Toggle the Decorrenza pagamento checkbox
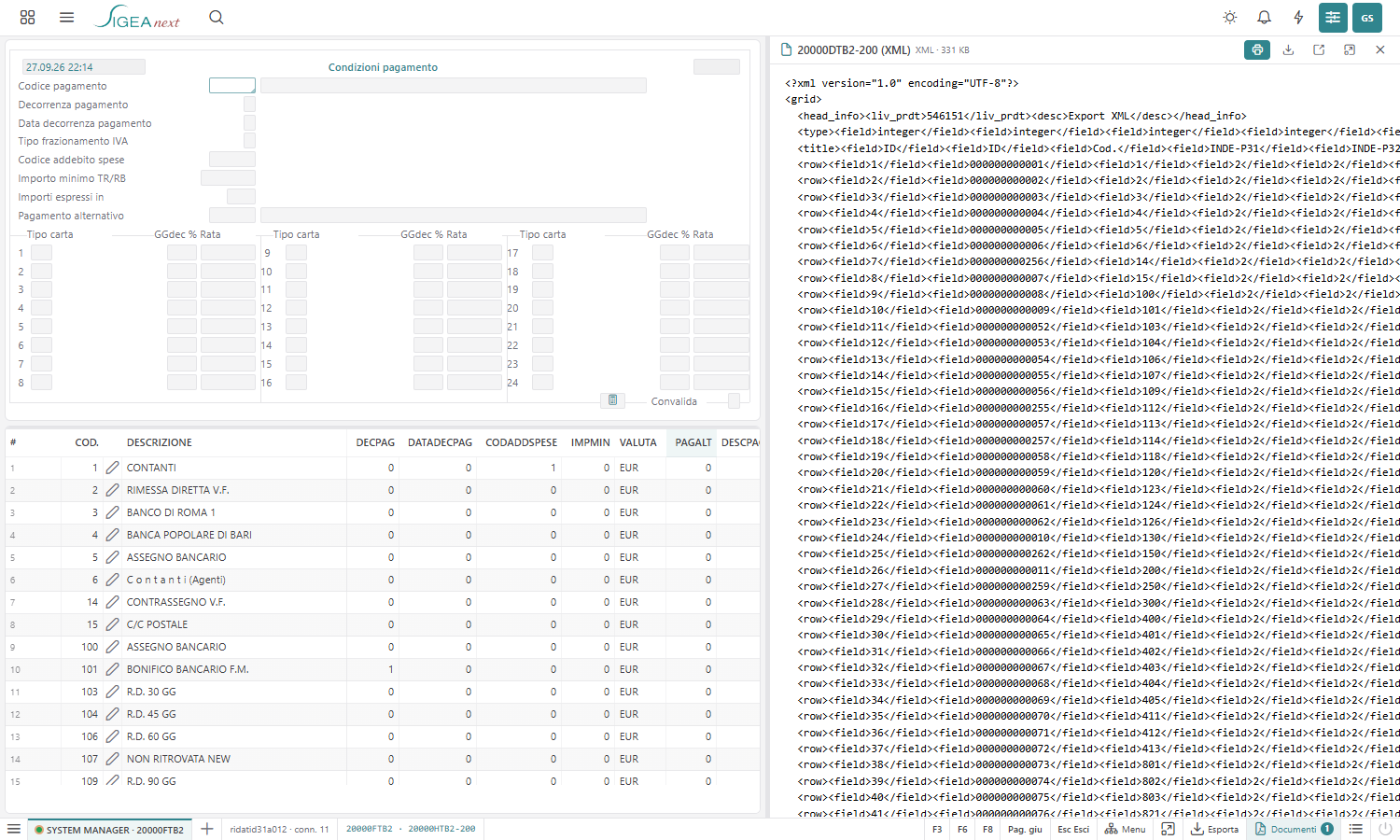1400x840 pixels. tap(249, 104)
